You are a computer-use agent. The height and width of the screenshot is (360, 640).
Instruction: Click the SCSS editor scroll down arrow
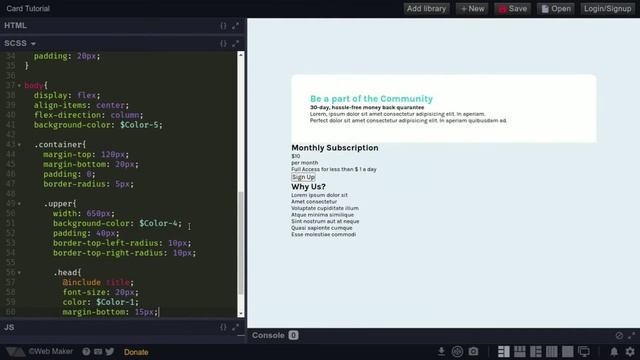(241, 313)
